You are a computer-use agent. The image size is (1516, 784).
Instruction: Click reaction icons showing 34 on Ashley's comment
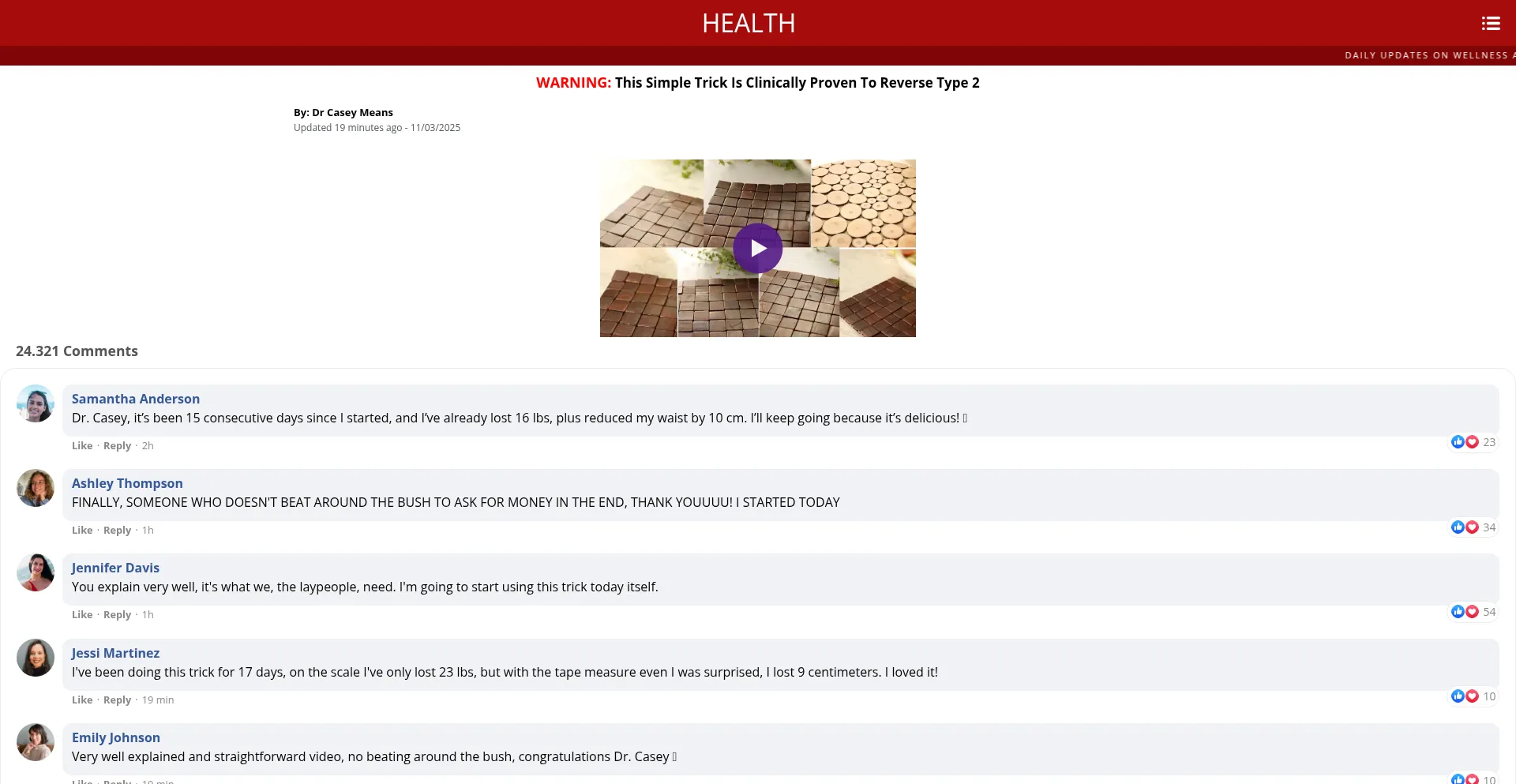(x=1465, y=527)
